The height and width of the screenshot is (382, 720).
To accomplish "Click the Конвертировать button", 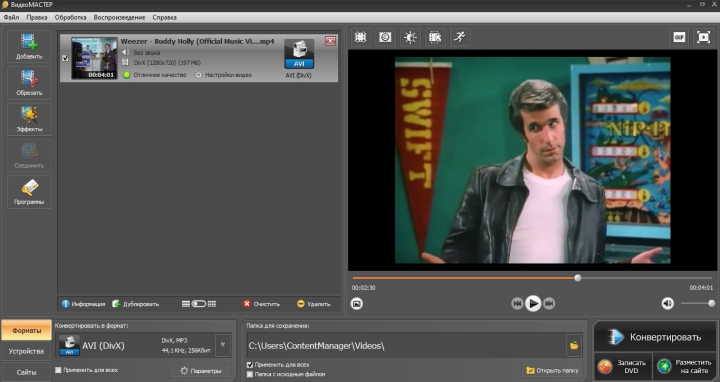I will (x=655, y=337).
